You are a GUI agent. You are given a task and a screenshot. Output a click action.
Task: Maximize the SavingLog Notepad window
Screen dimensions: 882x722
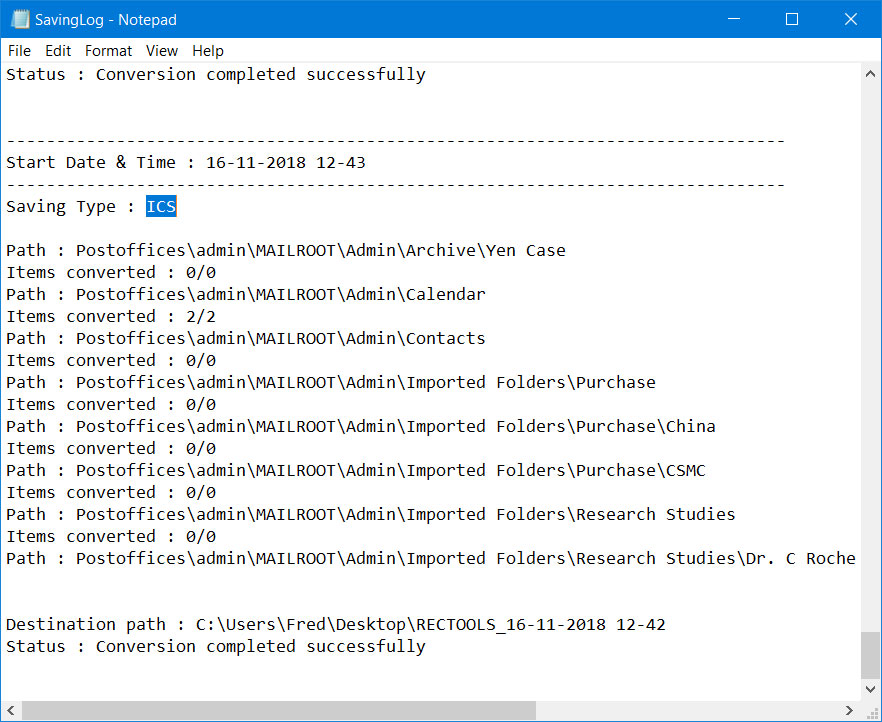click(791, 19)
